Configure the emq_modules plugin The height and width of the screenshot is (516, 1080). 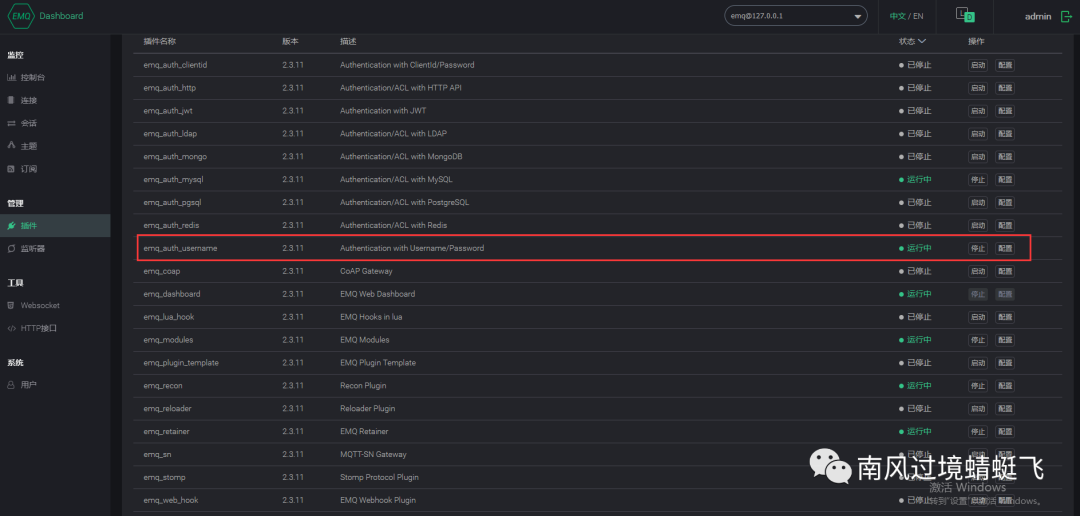[1005, 340]
